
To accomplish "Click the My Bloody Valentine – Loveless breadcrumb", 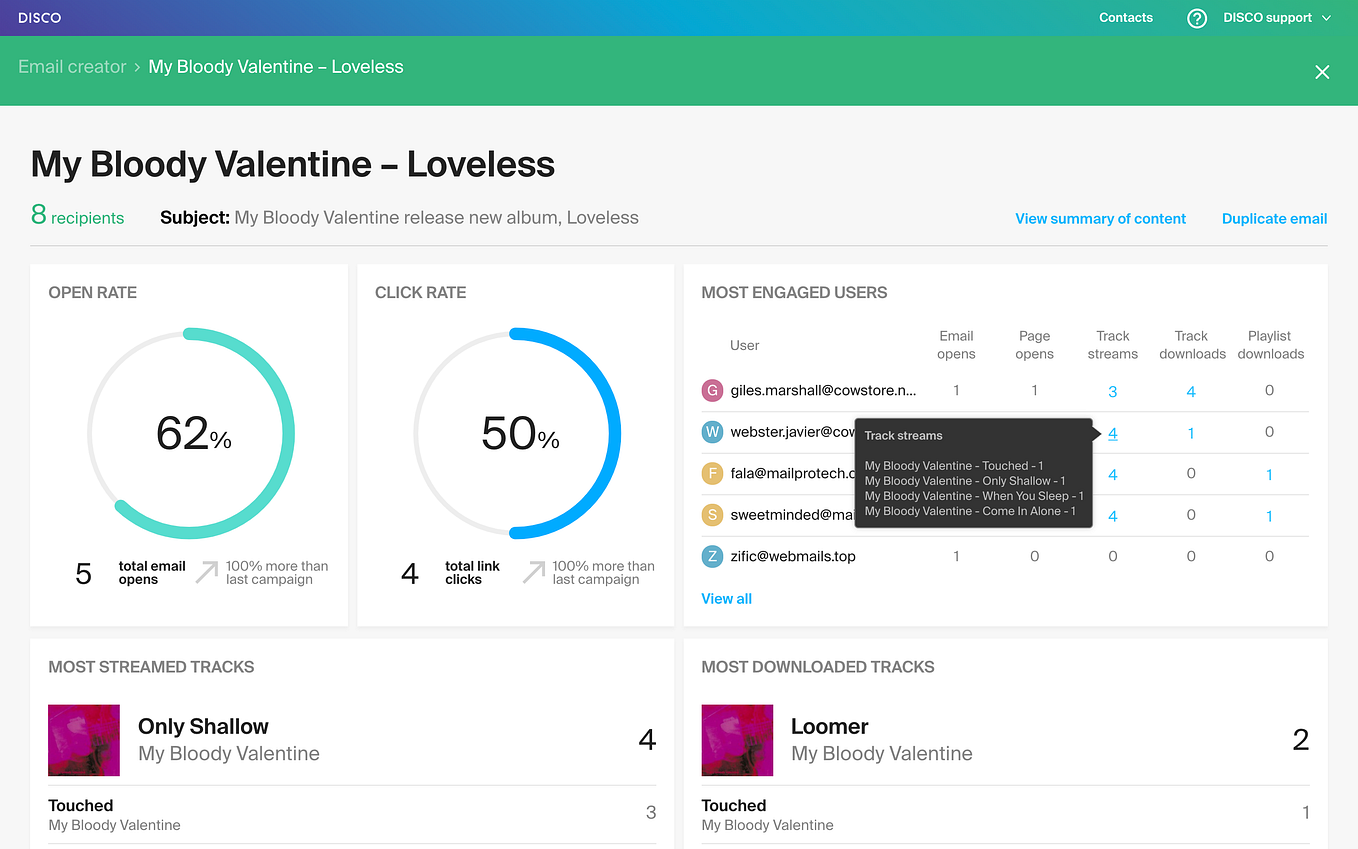I will click(276, 67).
